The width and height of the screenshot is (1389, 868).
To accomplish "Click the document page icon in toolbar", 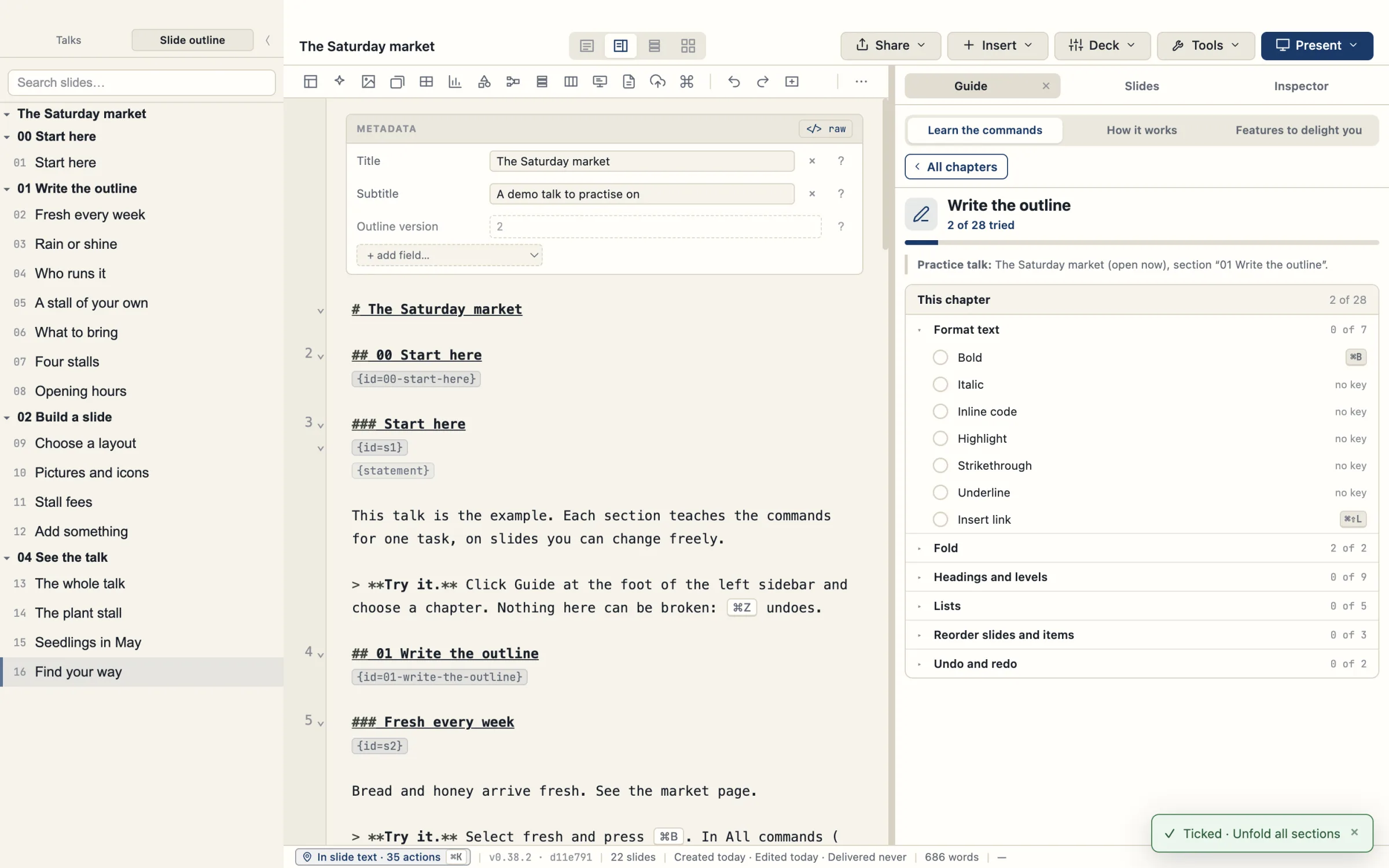I will 629,82.
